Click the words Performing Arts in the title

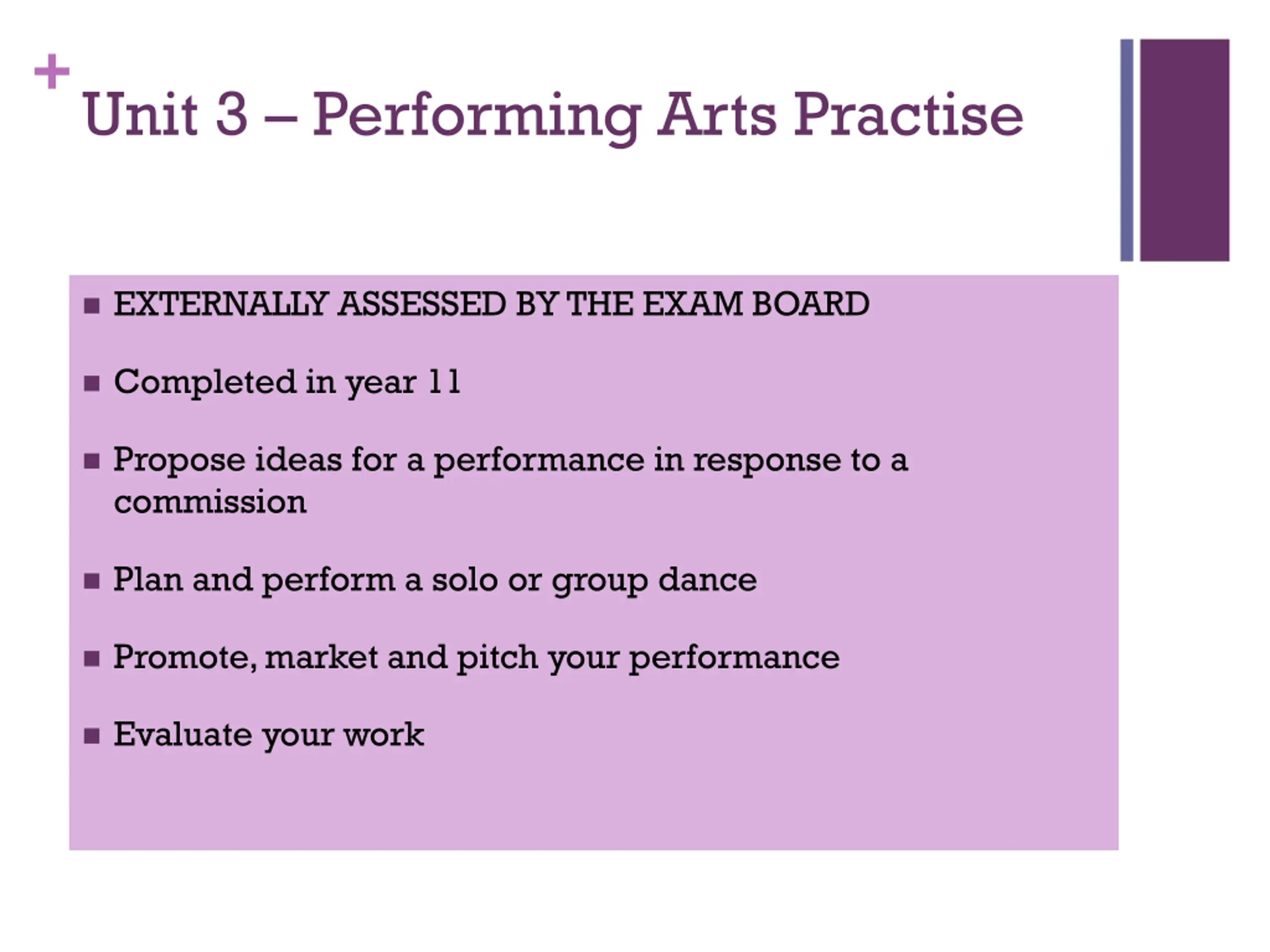[x=544, y=117]
